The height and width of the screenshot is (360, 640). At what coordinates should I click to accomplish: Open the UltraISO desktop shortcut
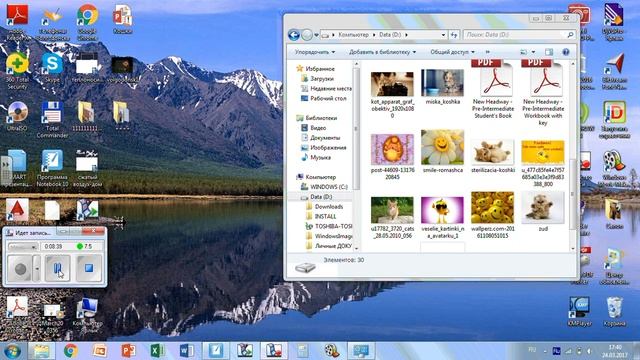pos(17,115)
